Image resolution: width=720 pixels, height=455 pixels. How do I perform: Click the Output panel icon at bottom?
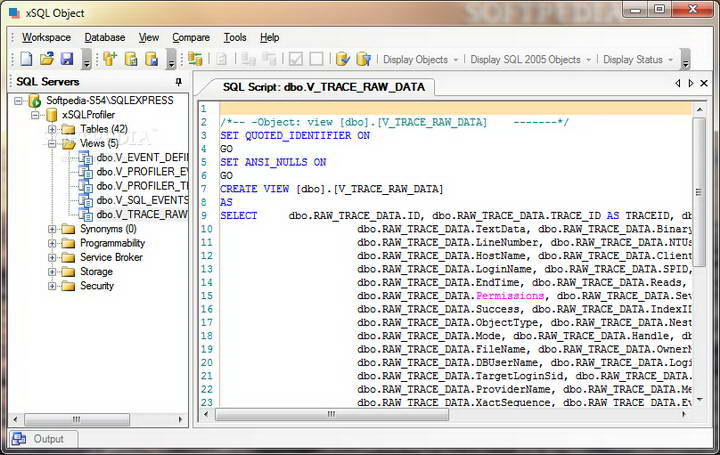click(x=19, y=439)
